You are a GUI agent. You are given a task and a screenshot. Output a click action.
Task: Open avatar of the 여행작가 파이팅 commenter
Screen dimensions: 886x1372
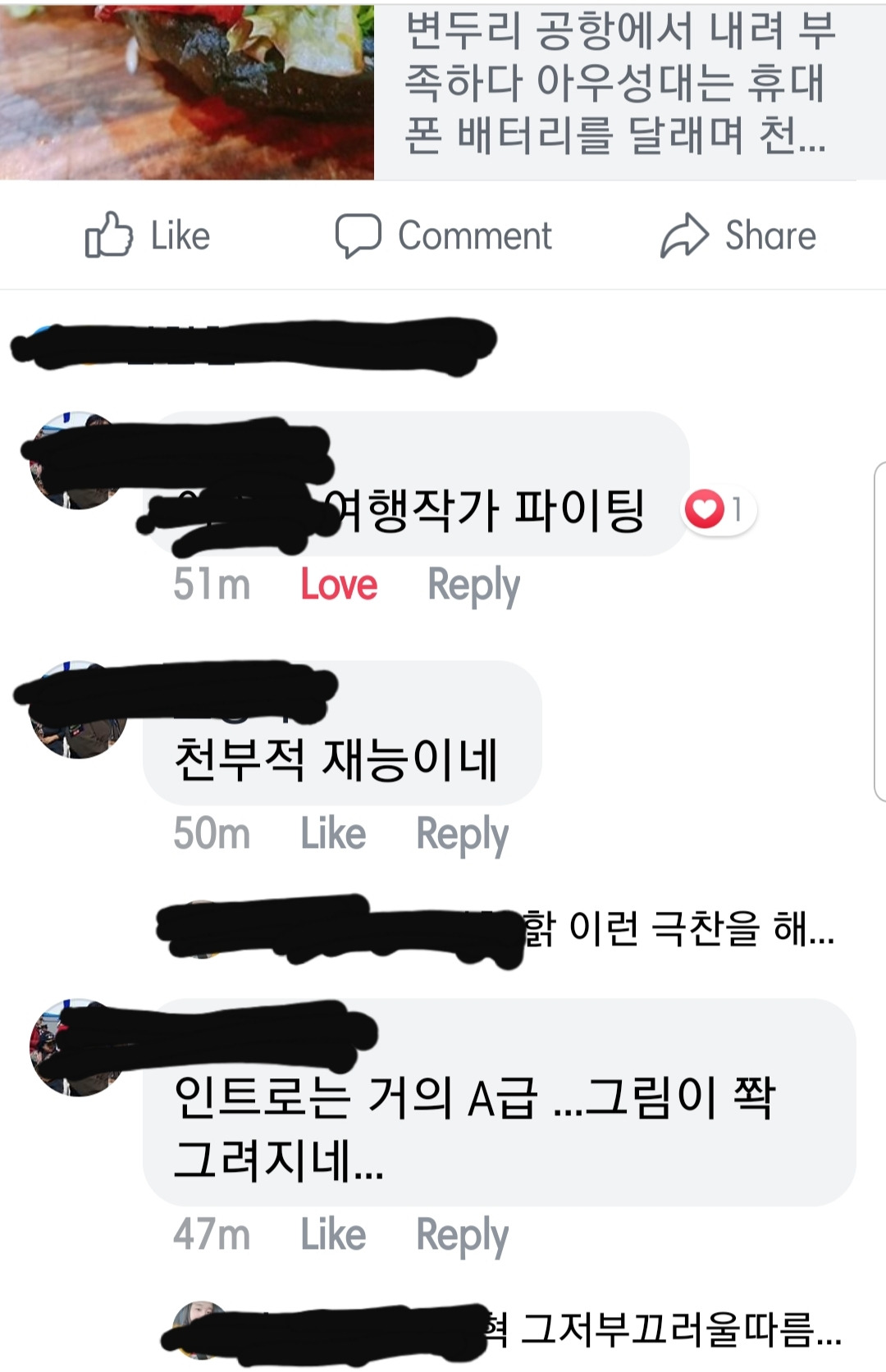click(x=77, y=461)
